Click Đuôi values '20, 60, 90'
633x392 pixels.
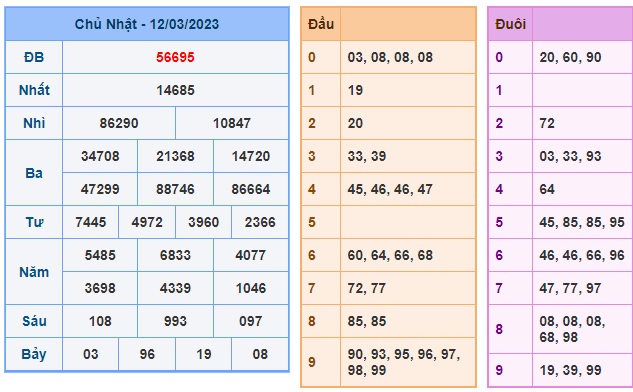point(570,57)
